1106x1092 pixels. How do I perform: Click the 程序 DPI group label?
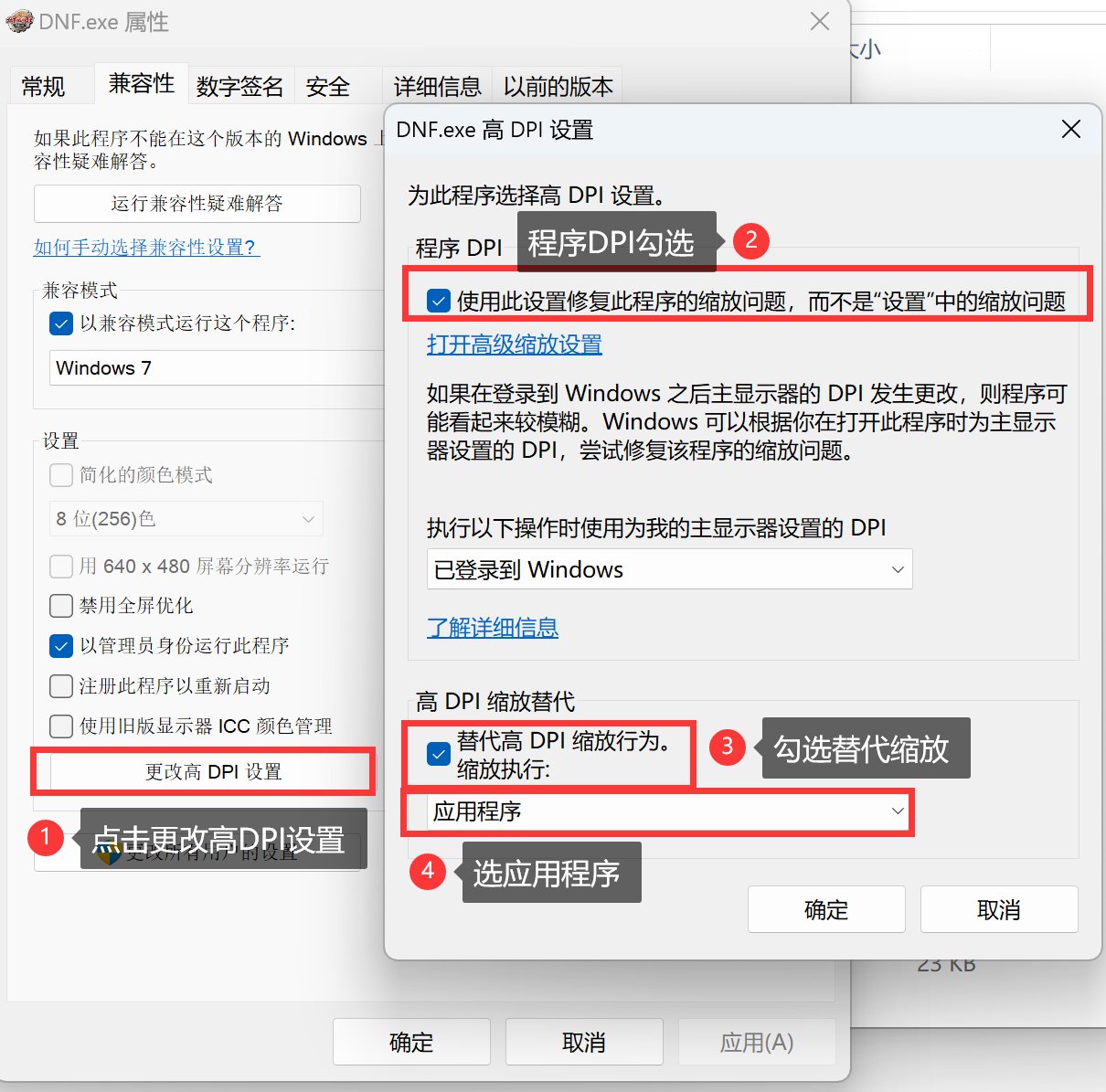click(459, 249)
